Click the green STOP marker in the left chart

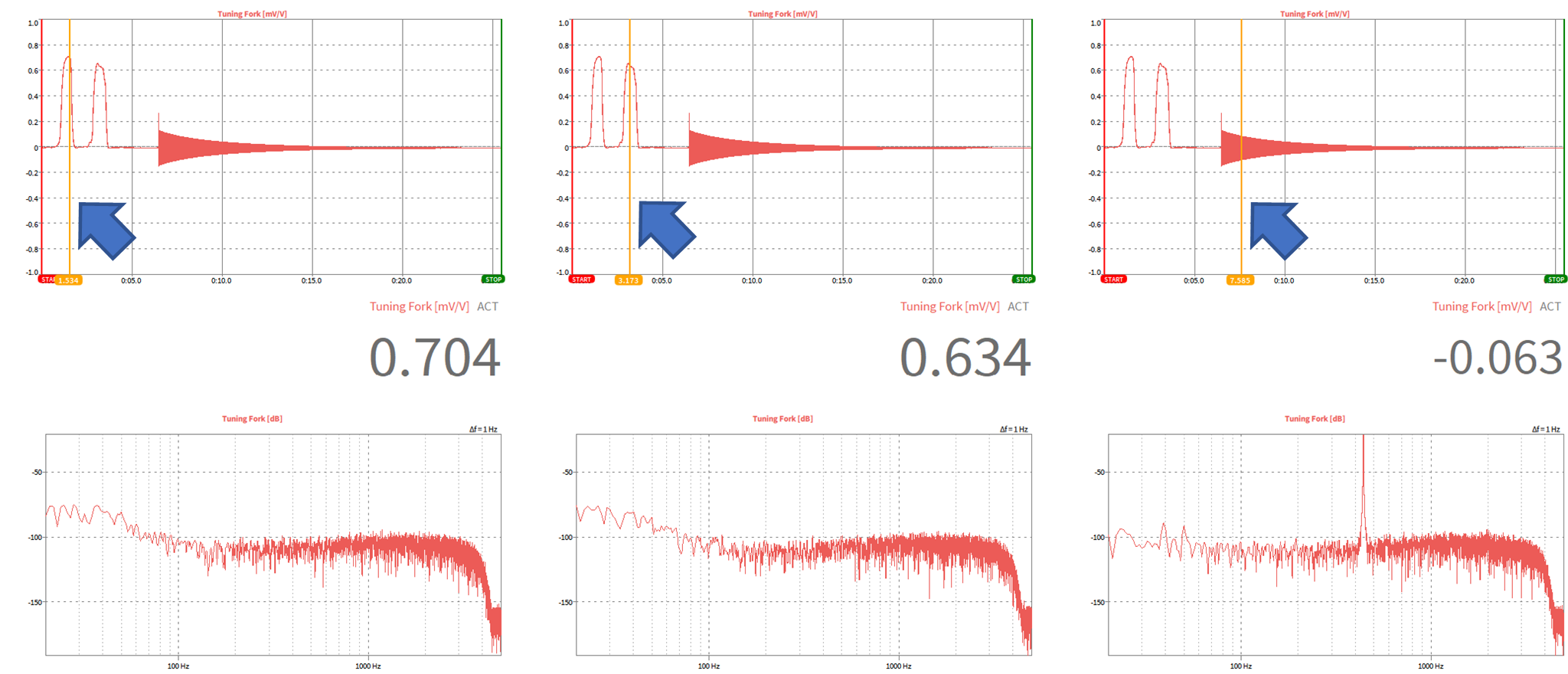tap(493, 280)
